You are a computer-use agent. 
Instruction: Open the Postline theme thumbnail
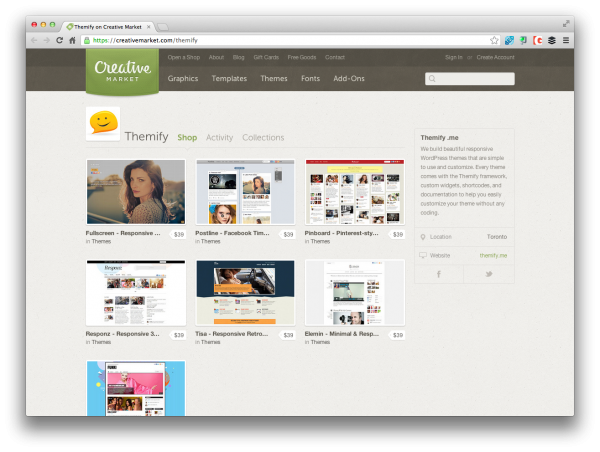point(245,192)
